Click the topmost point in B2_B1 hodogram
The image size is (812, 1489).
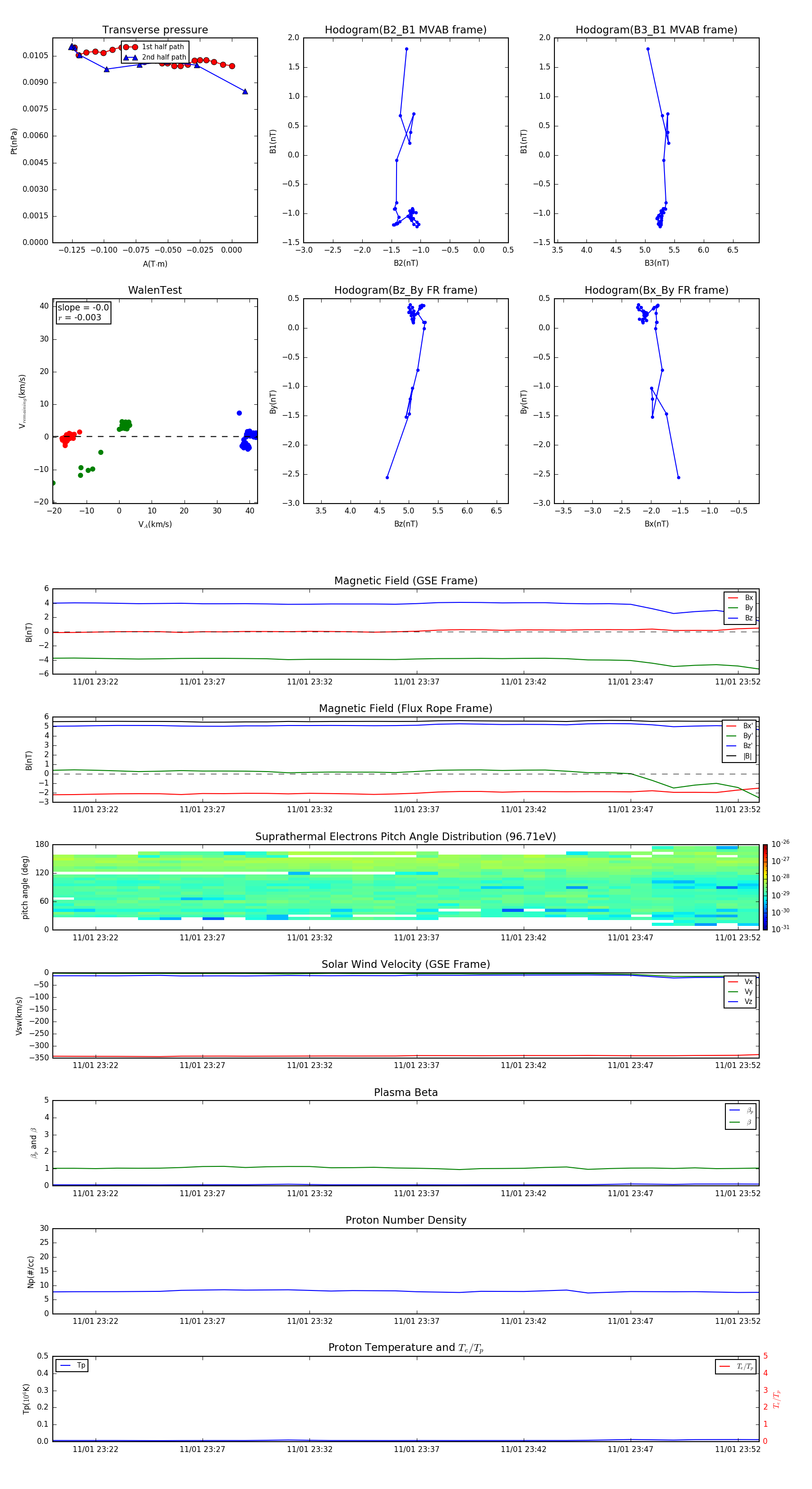click(406, 49)
